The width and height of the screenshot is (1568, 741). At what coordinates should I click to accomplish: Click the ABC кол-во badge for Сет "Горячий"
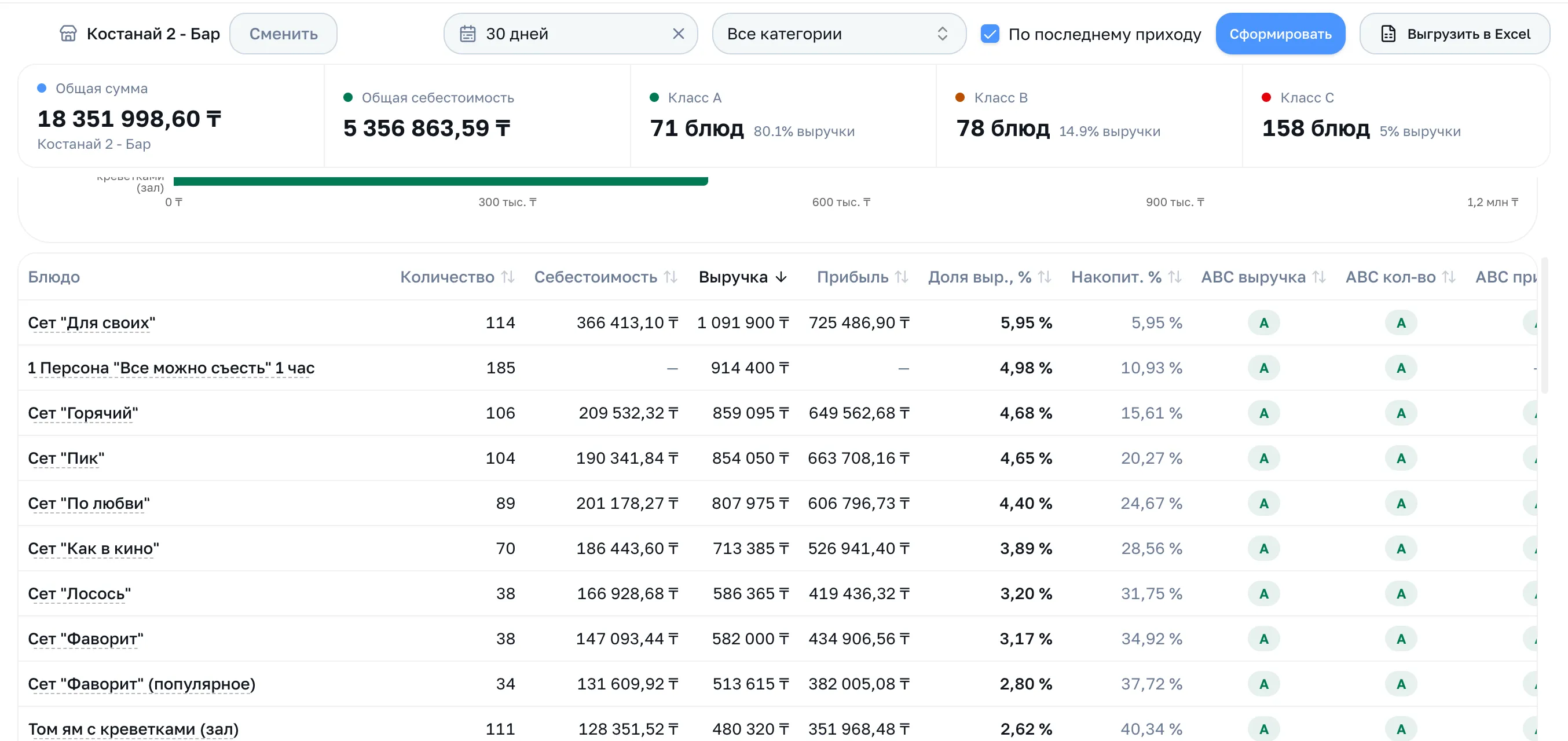1401,413
